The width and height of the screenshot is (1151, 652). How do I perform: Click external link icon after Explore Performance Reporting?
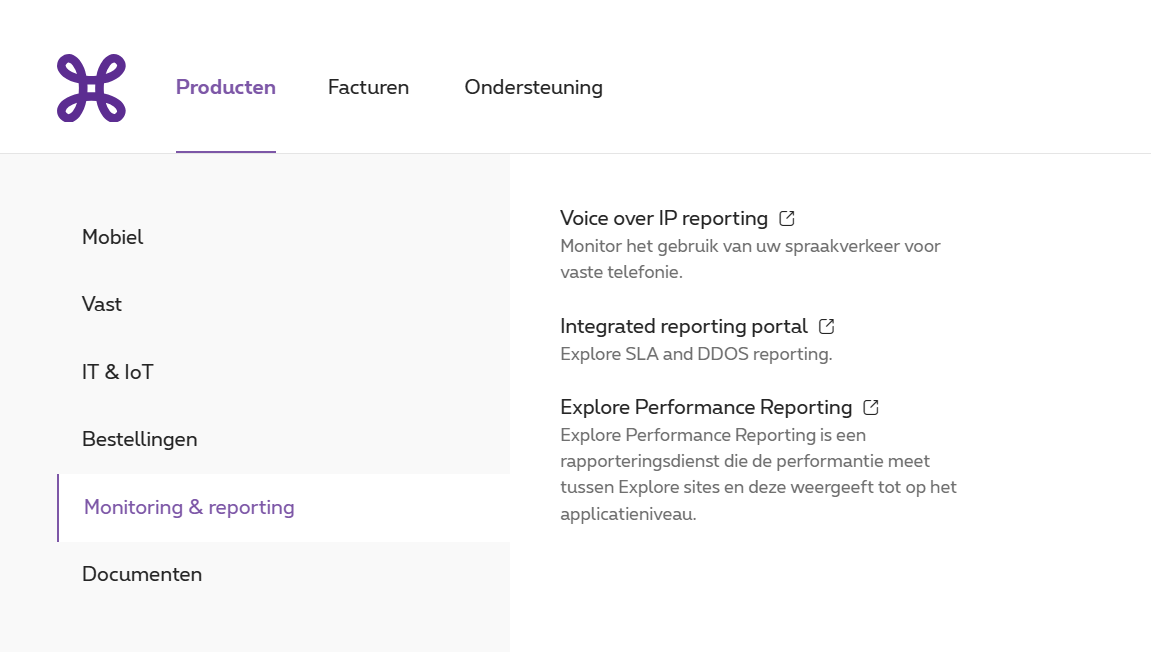click(871, 407)
